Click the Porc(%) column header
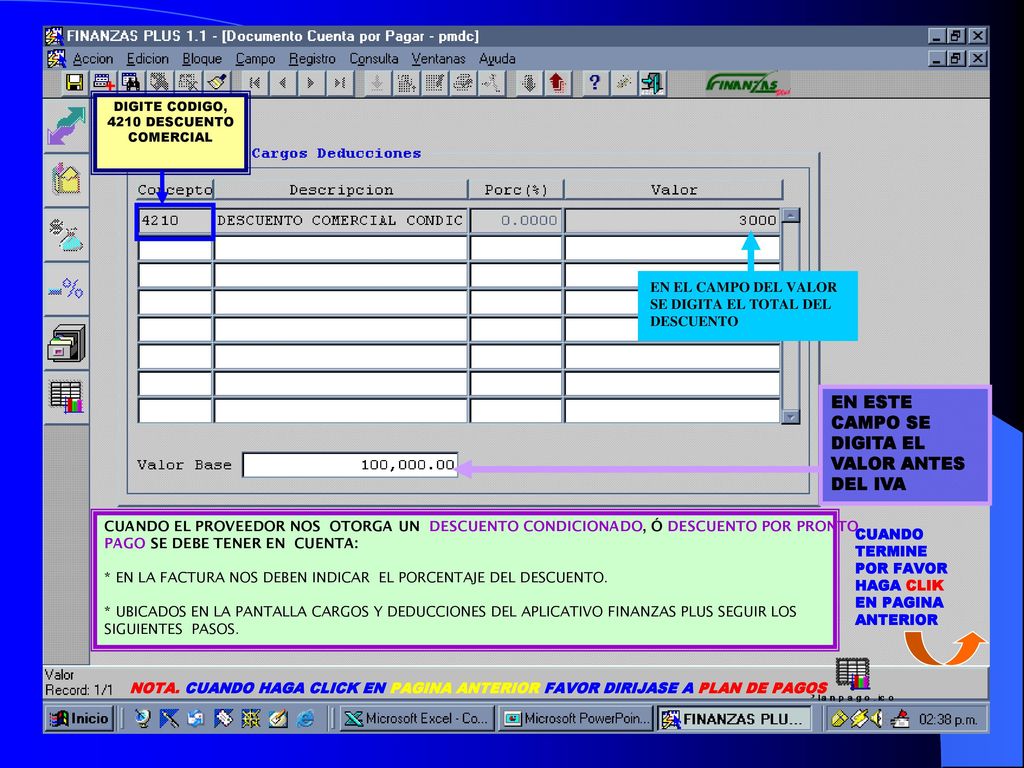Image resolution: width=1024 pixels, height=768 pixels. 516,190
